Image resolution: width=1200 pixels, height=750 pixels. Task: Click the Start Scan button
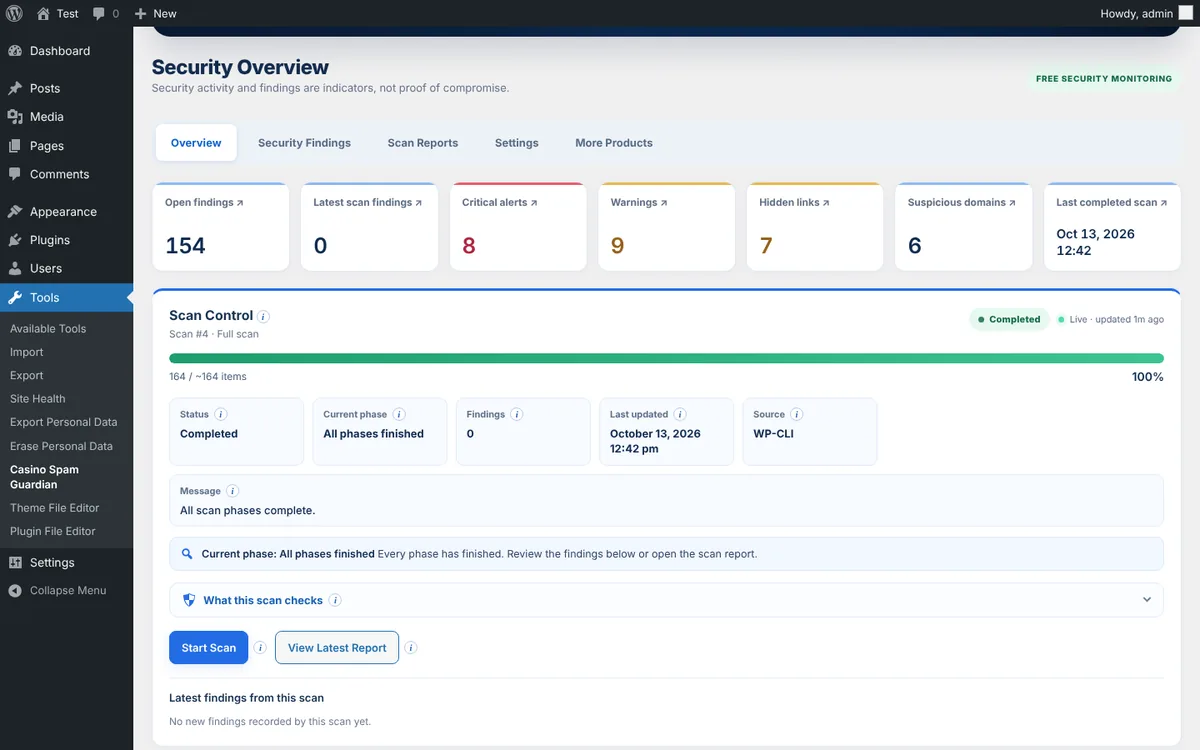pos(209,648)
